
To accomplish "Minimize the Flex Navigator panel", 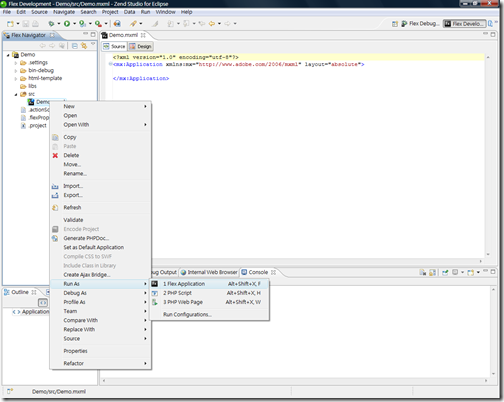I will coord(86,34).
